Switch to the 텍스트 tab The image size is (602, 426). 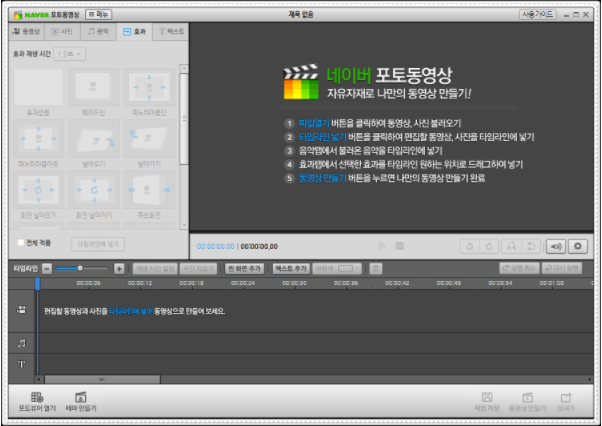170,31
